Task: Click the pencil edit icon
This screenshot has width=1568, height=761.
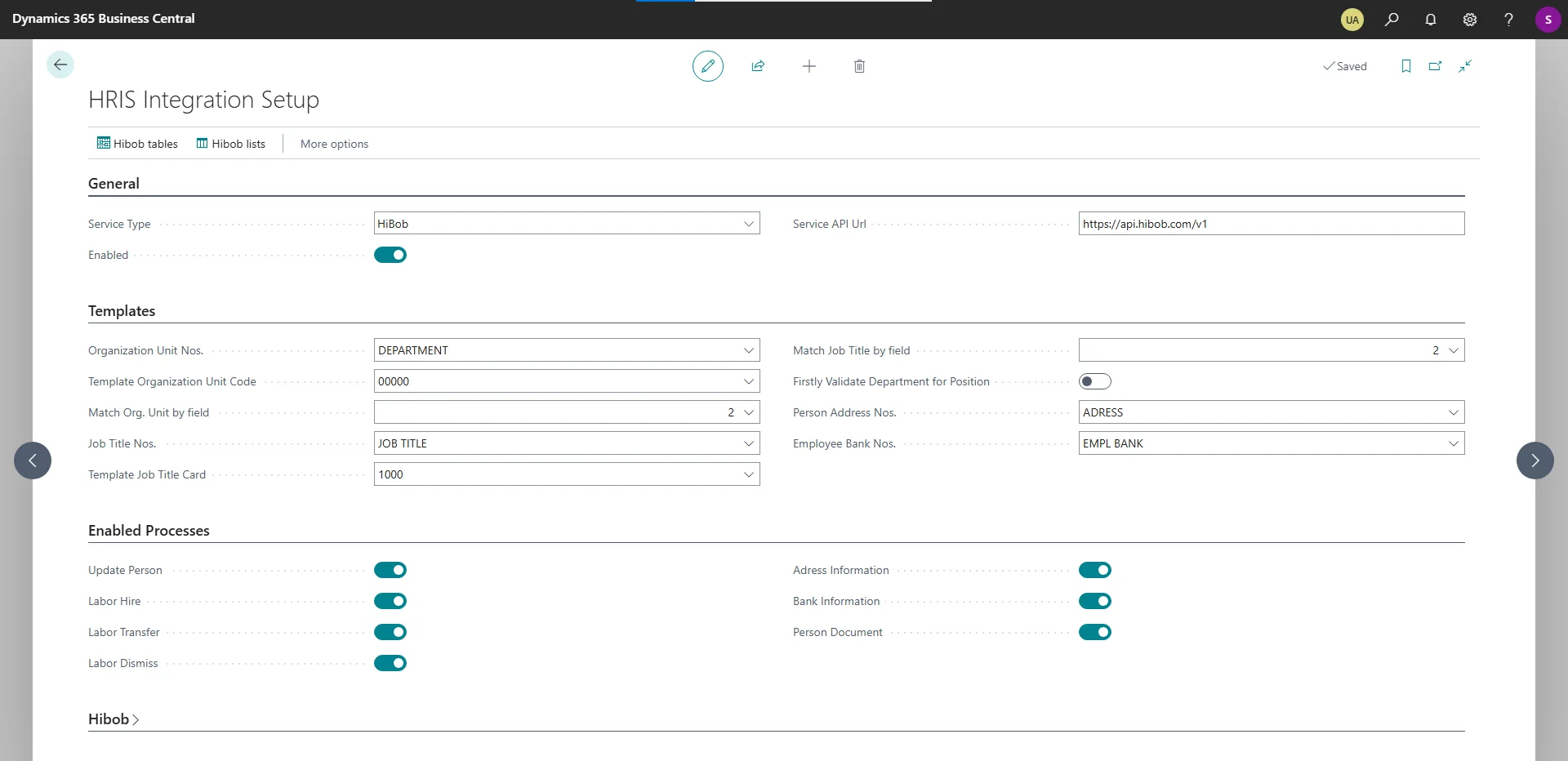Action: pos(707,66)
